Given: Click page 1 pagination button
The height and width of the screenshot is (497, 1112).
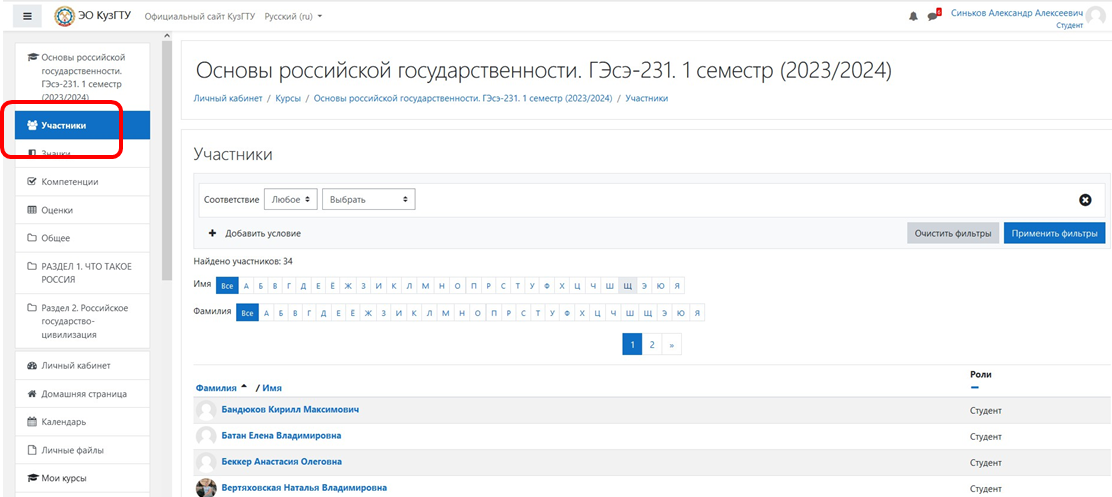Looking at the screenshot, I should tap(632, 345).
